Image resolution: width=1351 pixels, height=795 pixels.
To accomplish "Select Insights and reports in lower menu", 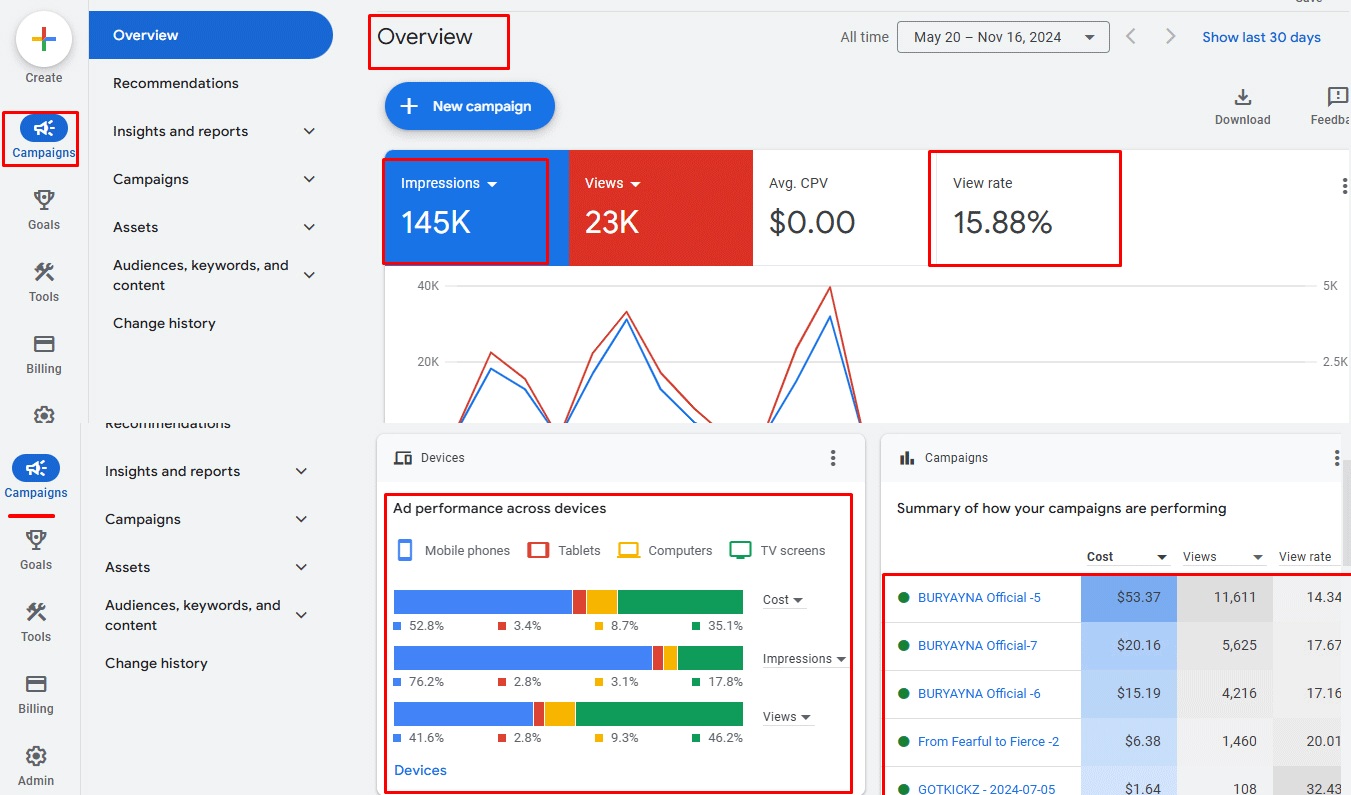I will (x=172, y=471).
